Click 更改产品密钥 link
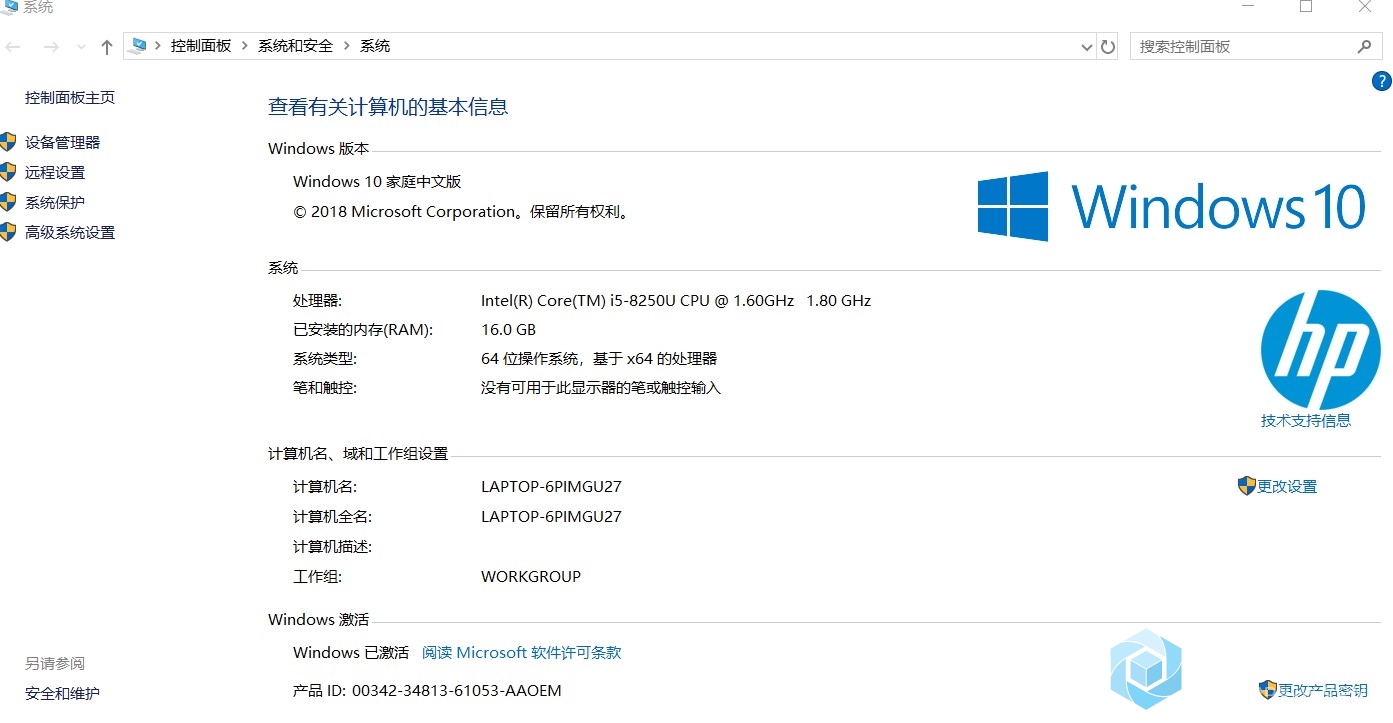The image size is (1393, 723). [1322, 690]
